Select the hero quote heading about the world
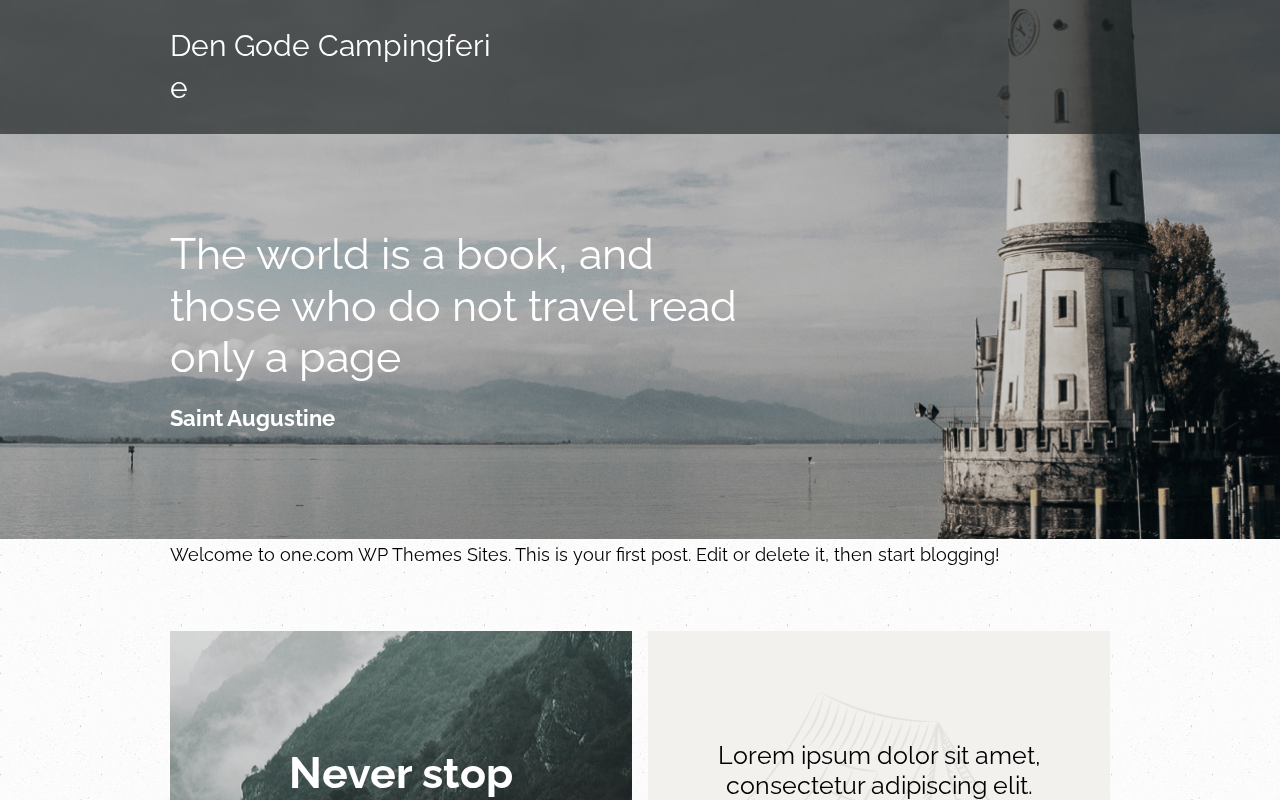The width and height of the screenshot is (1280, 800). coord(453,305)
